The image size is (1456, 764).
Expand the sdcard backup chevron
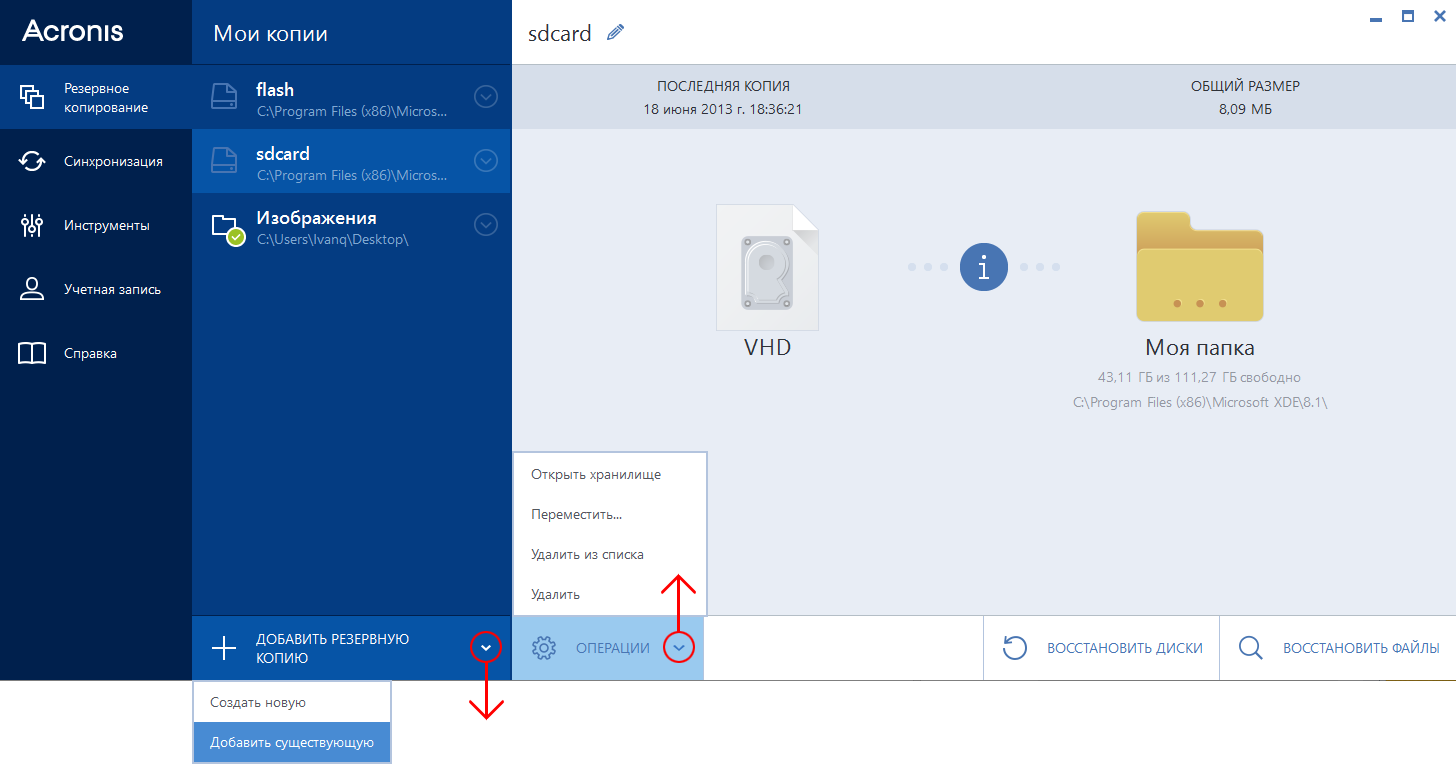pyautogui.click(x=485, y=161)
